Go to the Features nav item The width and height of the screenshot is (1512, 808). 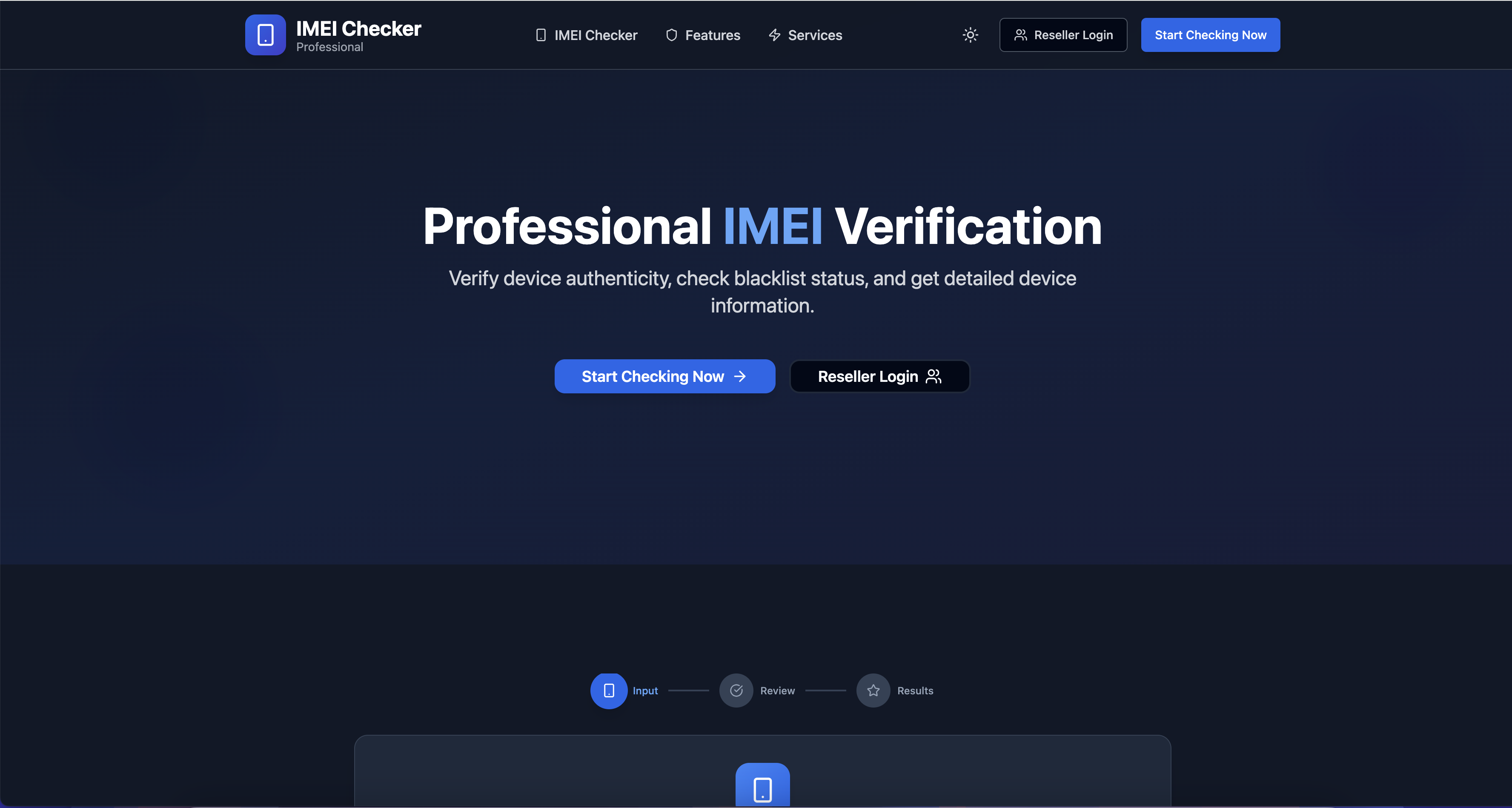712,35
